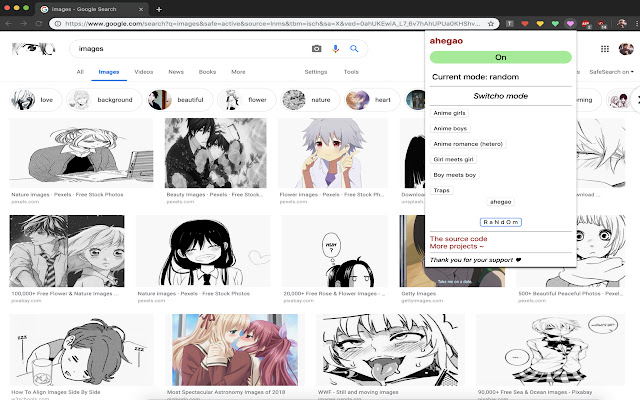
Task: Click the gray T extension icon
Action: [x=510, y=24]
